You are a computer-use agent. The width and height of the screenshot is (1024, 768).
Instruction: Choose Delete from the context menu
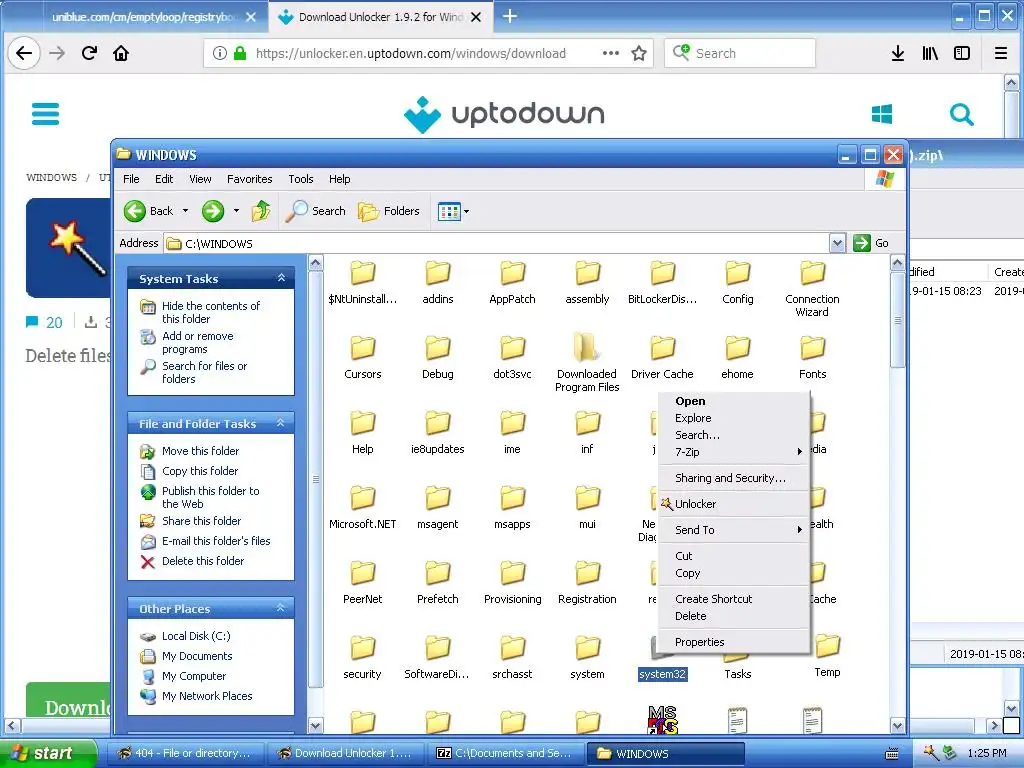point(735,616)
